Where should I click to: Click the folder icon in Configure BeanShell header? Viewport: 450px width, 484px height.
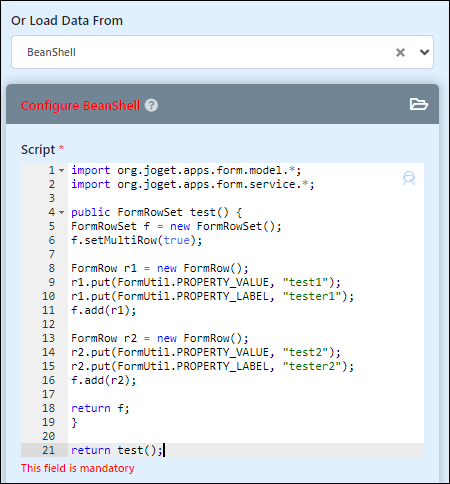point(419,104)
